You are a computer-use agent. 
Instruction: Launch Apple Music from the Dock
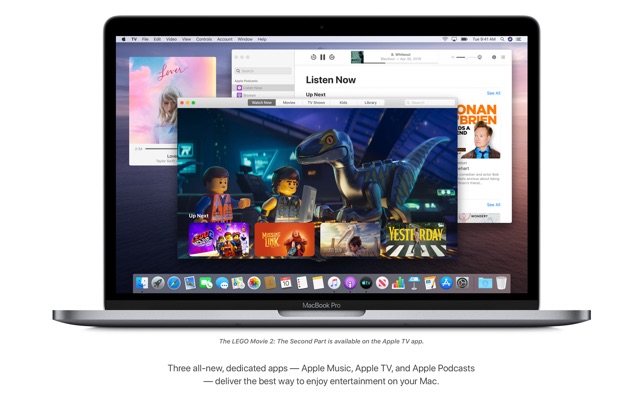pos(334,283)
